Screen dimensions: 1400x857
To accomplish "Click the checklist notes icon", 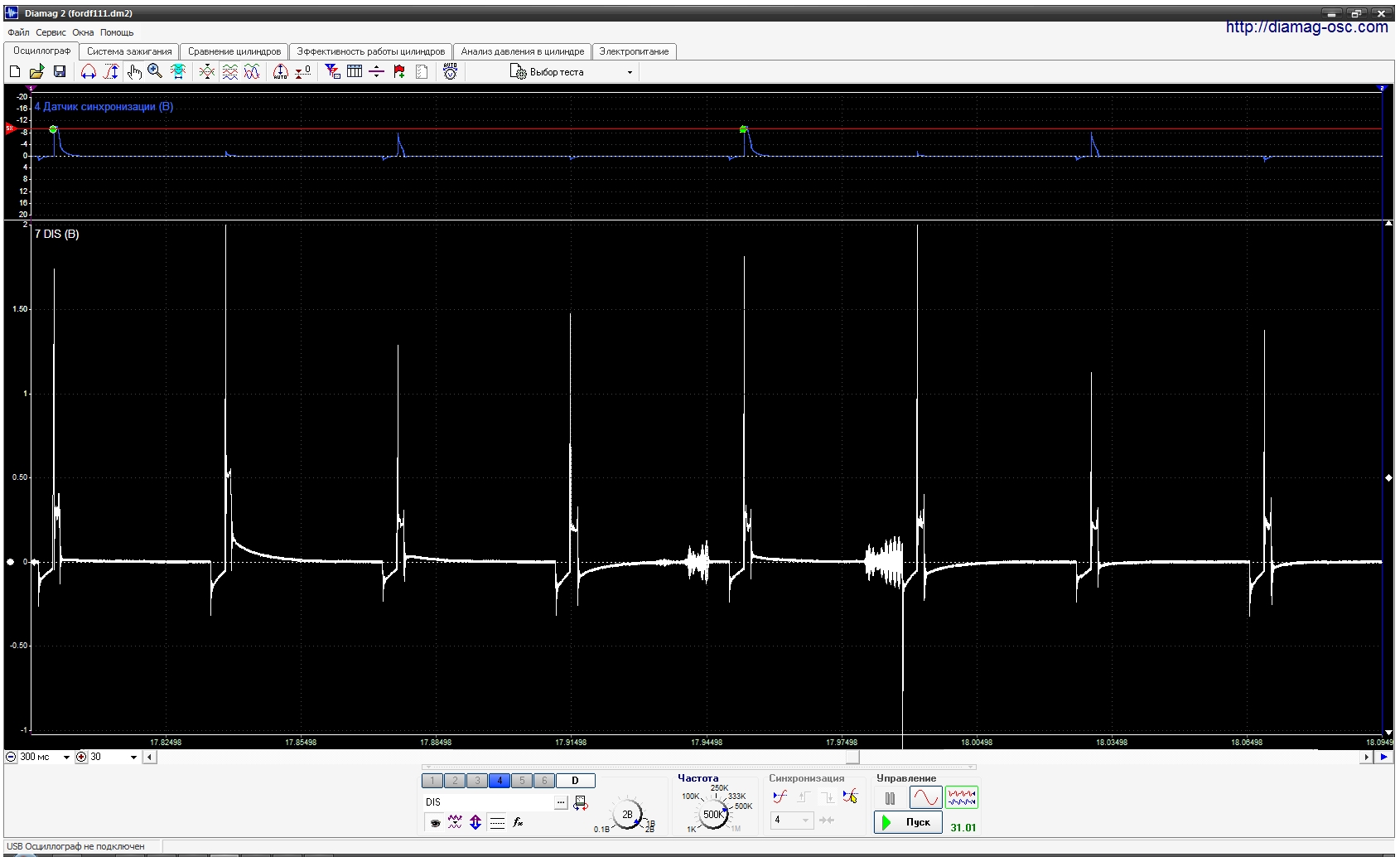I will [x=422, y=72].
